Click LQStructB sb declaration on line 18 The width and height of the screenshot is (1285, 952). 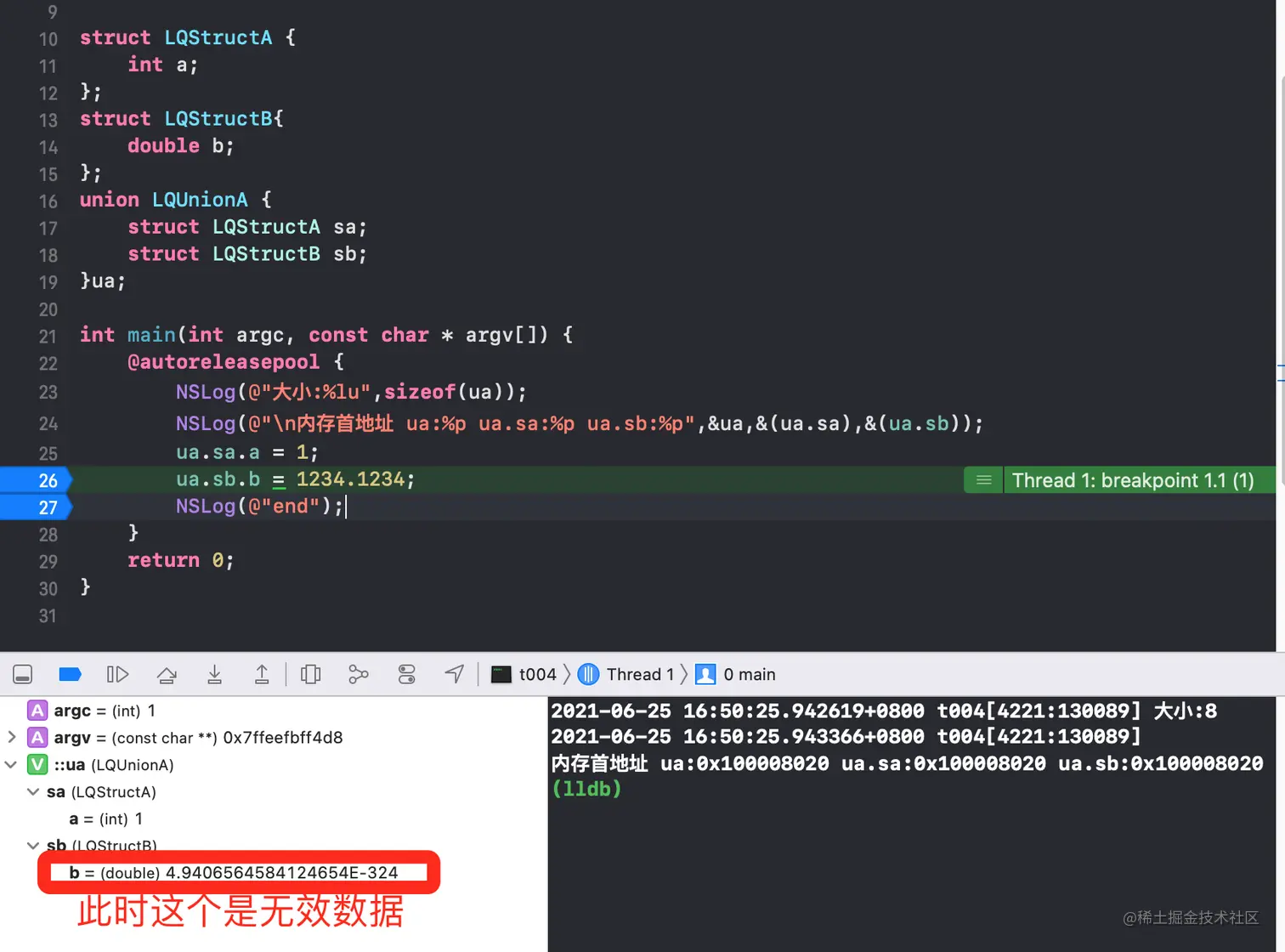(247, 254)
